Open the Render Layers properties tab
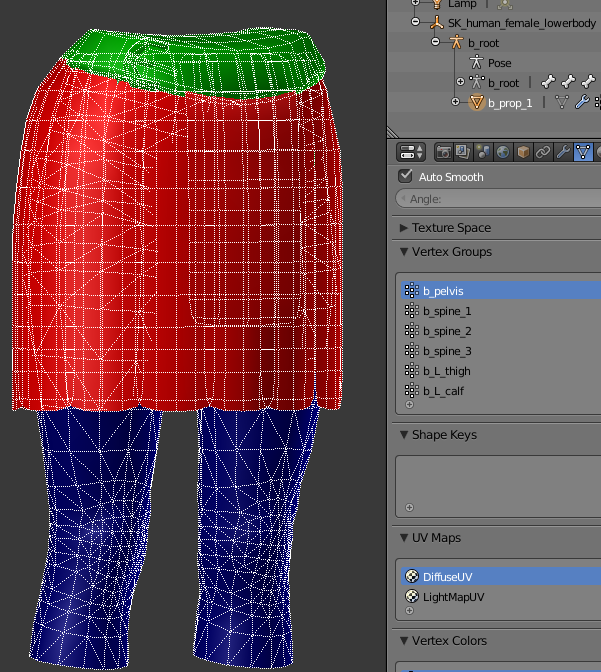This screenshot has width=601, height=672. click(463, 152)
